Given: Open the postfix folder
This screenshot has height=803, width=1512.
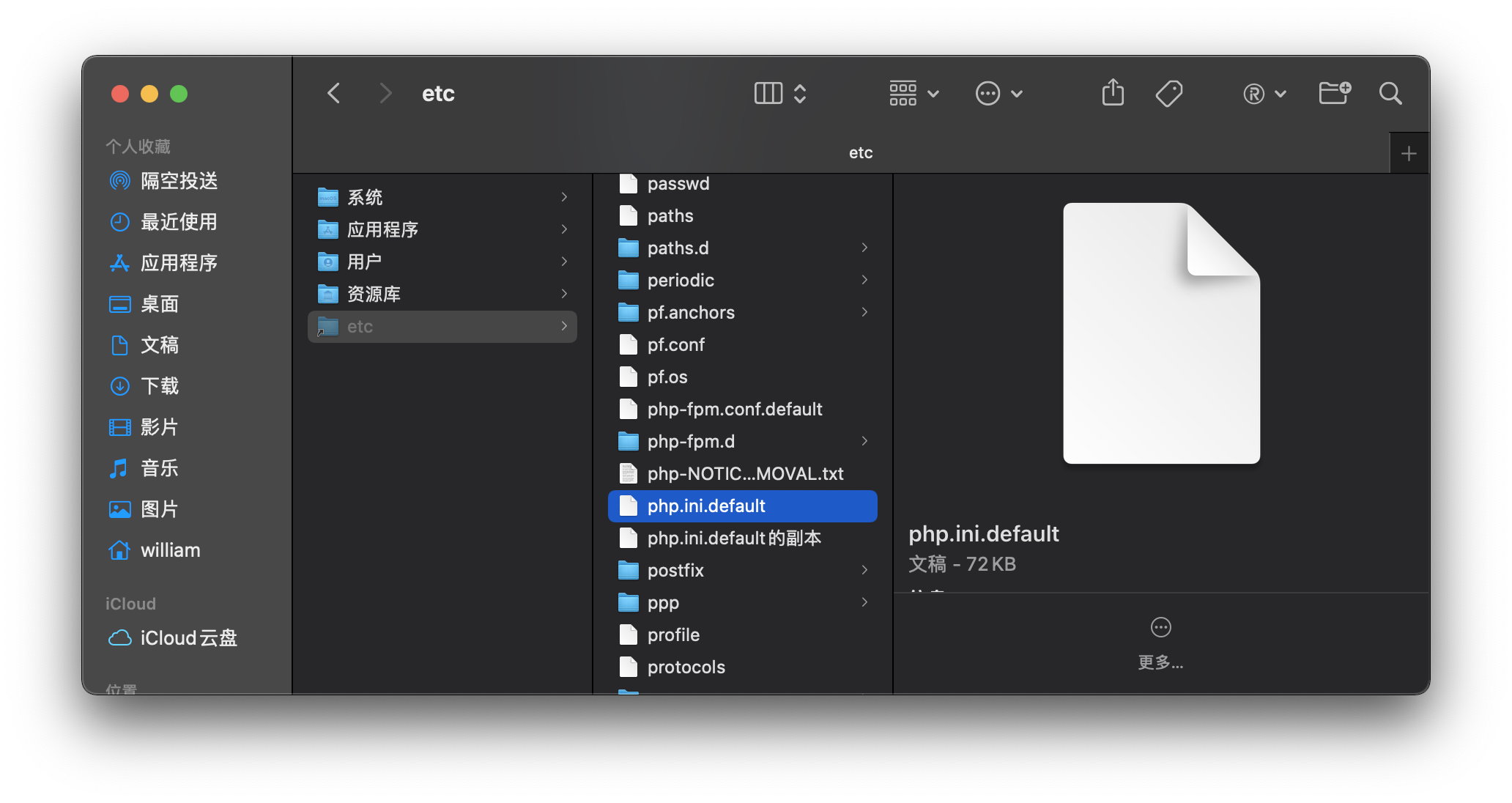Looking at the screenshot, I should pyautogui.click(x=743, y=571).
